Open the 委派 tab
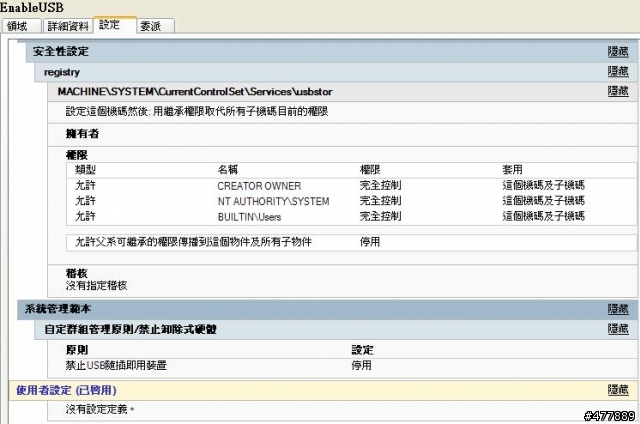 (x=155, y=26)
